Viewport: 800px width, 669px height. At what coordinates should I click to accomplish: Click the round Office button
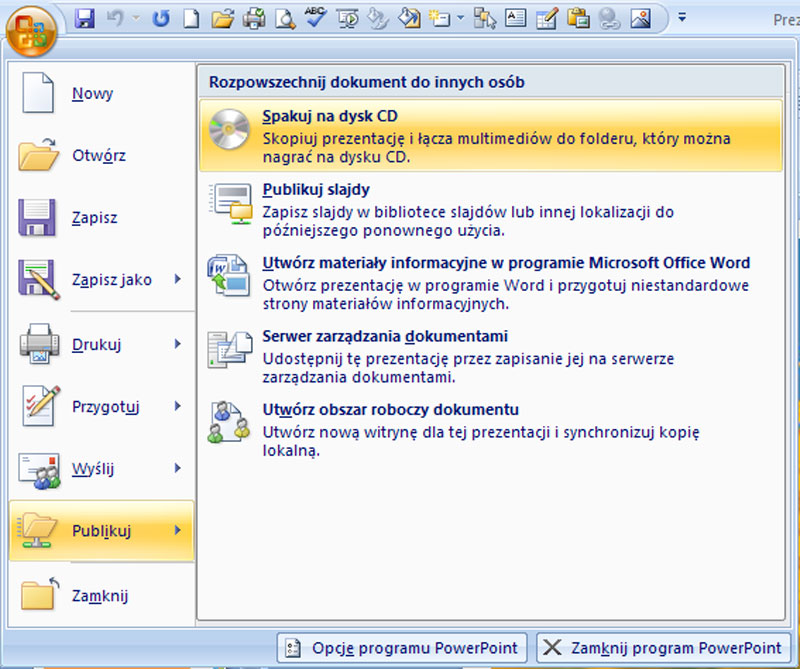point(31,31)
